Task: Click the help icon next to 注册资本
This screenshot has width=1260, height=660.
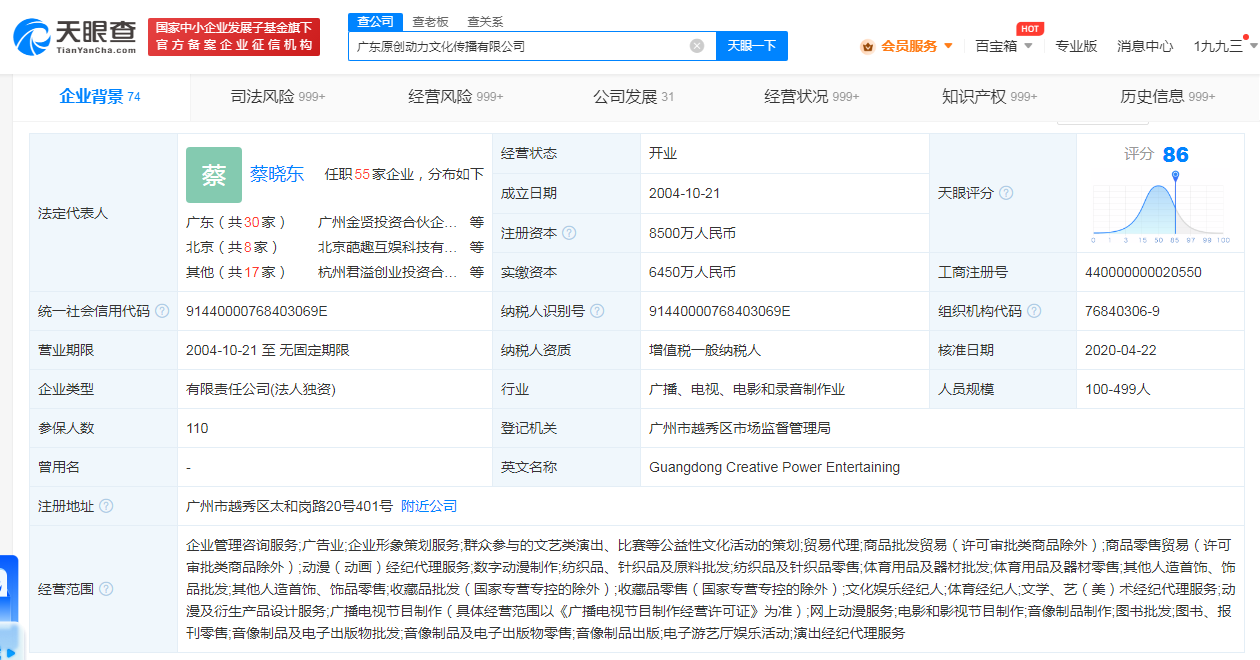Action: [569, 233]
